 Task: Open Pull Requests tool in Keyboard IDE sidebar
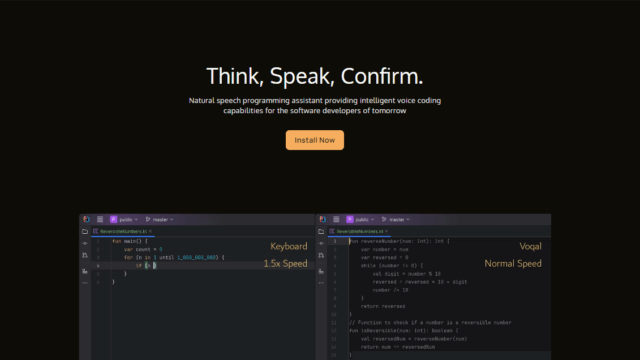[85, 255]
